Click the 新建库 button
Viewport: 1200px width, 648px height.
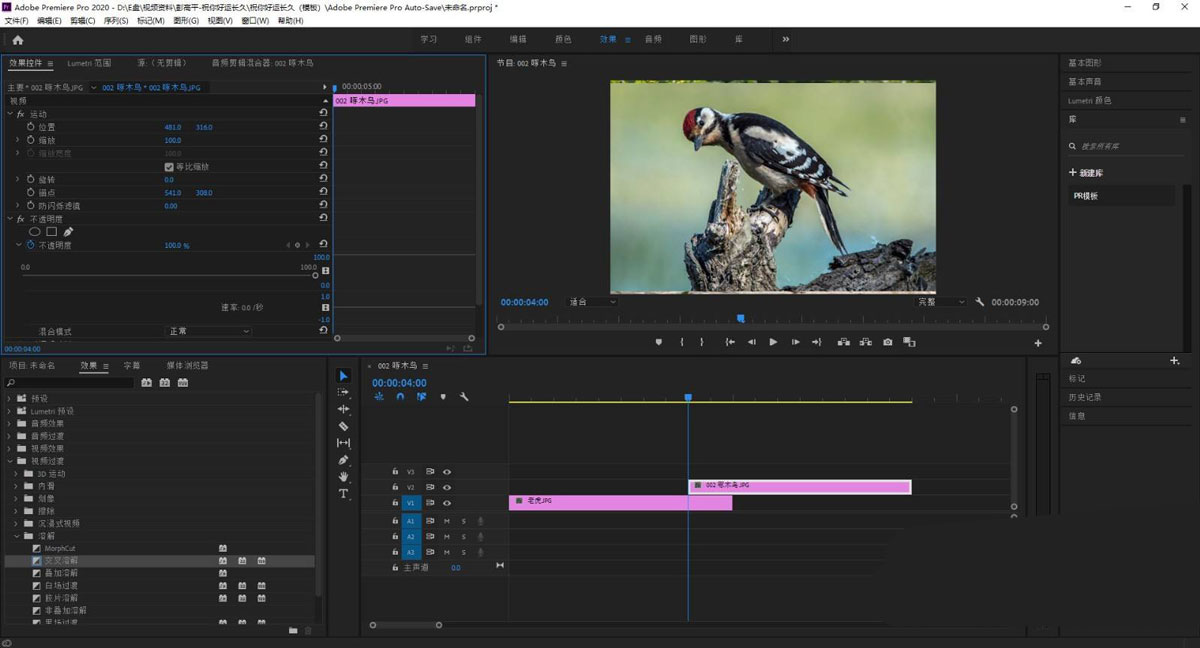click(1086, 173)
